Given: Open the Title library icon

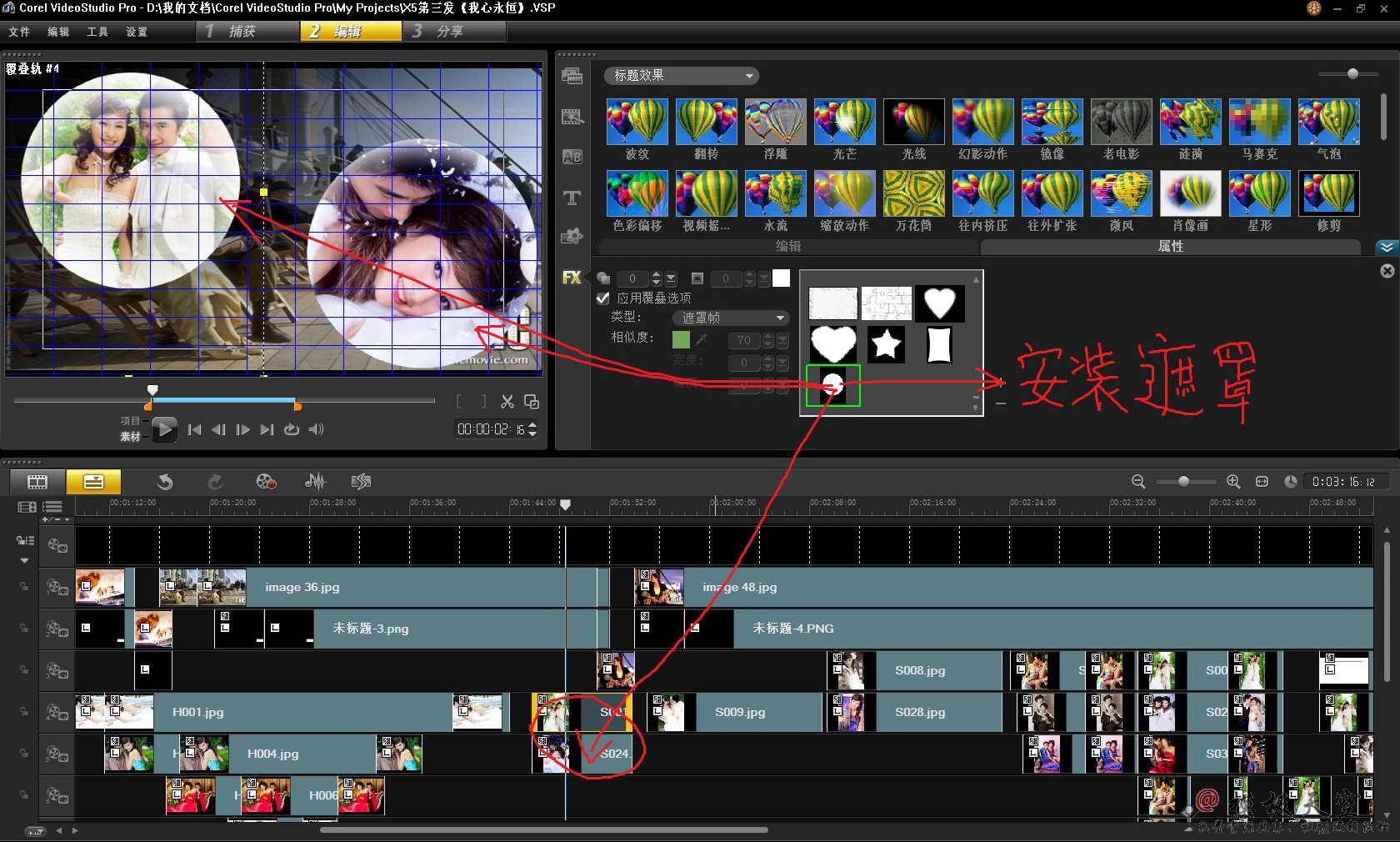Looking at the screenshot, I should pyautogui.click(x=572, y=157).
